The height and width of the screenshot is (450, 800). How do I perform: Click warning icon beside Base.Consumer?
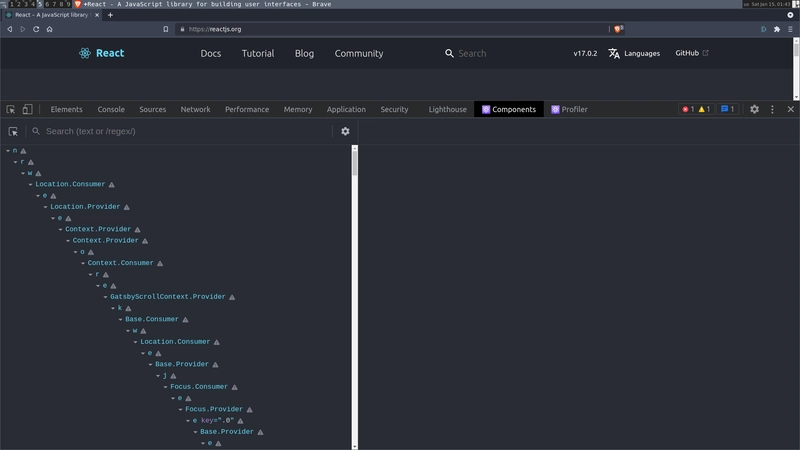185,320
